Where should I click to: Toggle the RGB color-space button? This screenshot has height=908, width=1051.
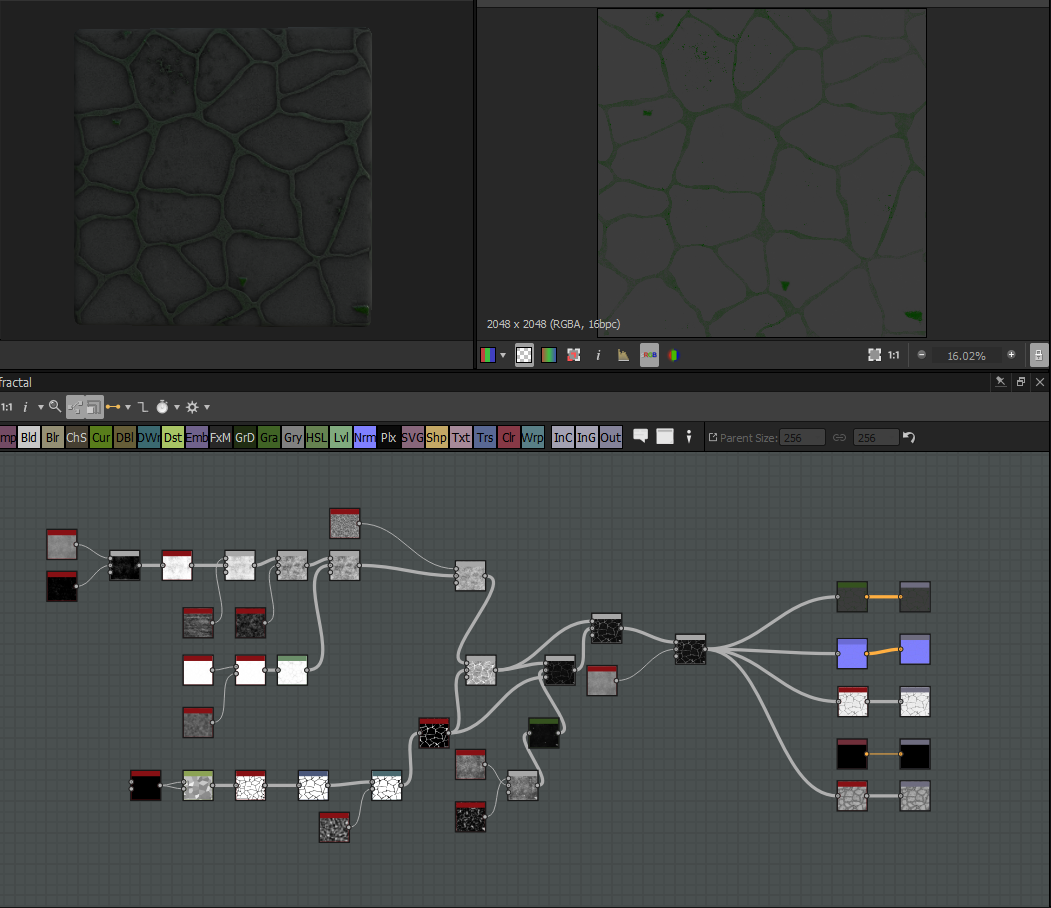click(649, 355)
